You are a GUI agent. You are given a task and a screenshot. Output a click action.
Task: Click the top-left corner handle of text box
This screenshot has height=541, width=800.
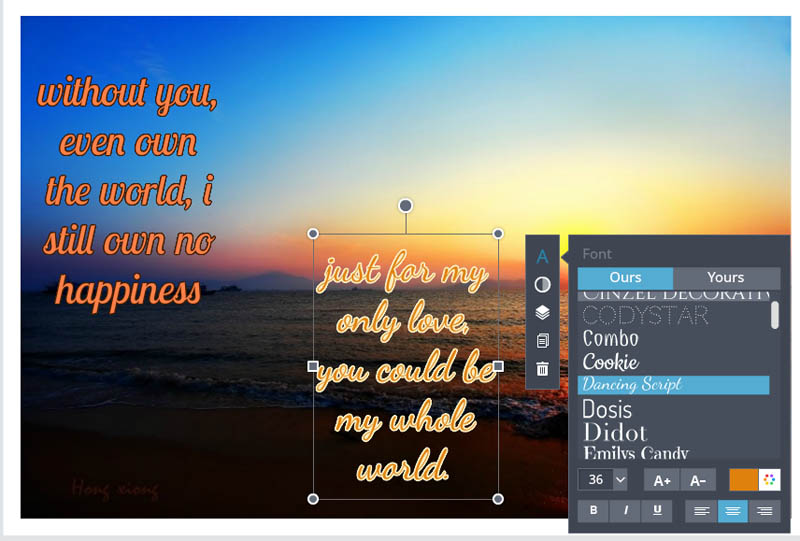[x=313, y=234]
